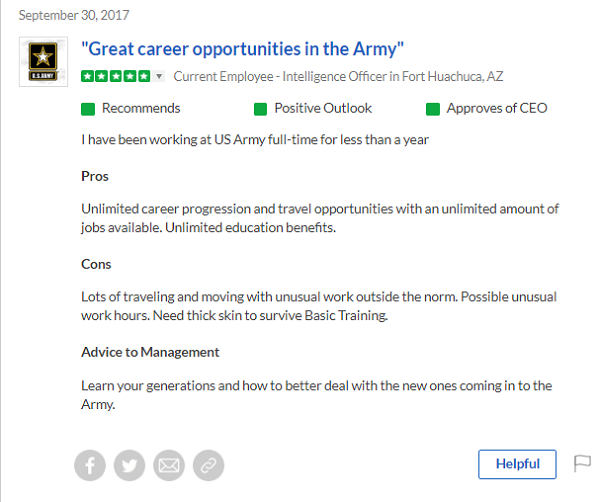Open "Great career opportunities in the Army" title

(242, 48)
